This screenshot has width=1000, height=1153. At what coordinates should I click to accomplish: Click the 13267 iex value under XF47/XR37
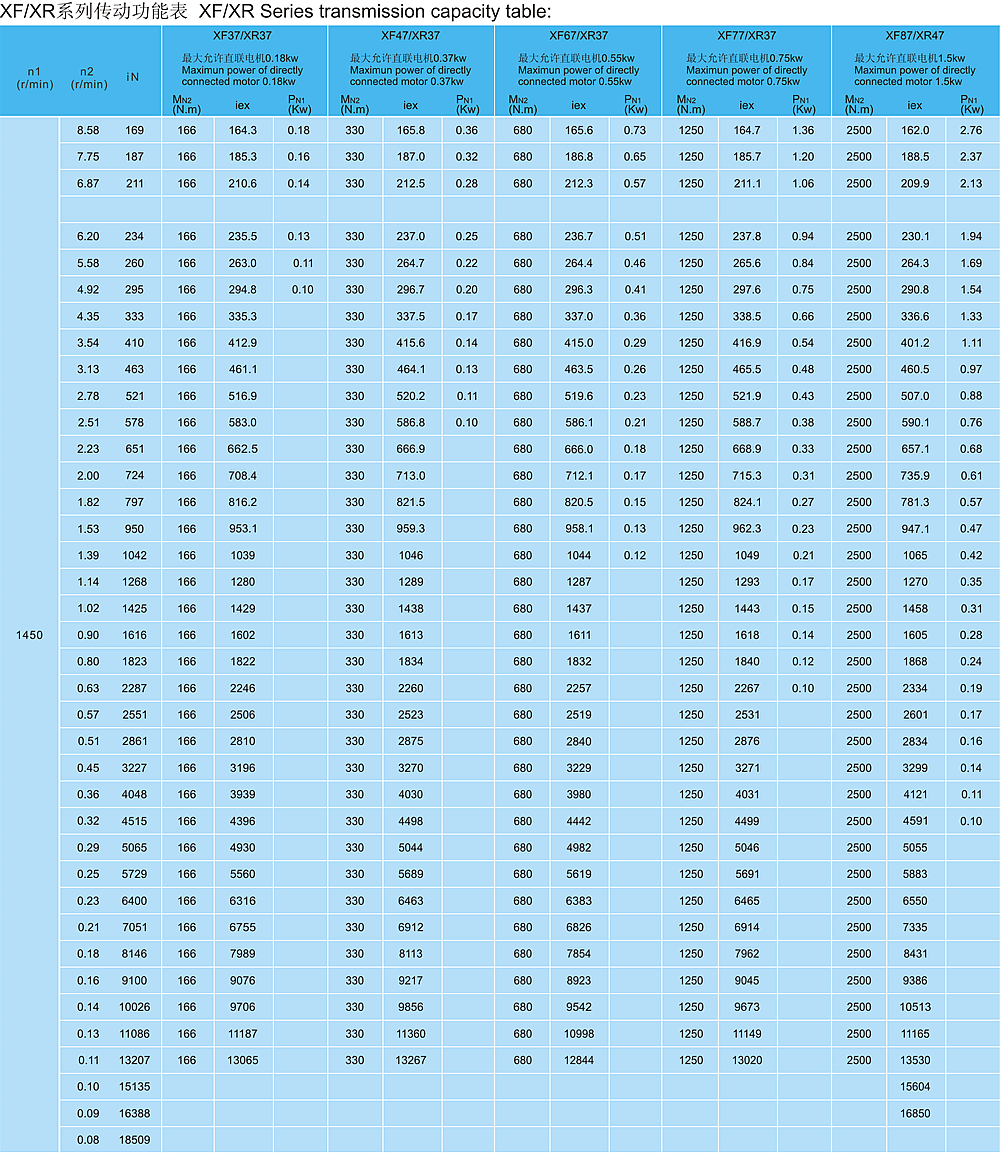(x=410, y=1060)
